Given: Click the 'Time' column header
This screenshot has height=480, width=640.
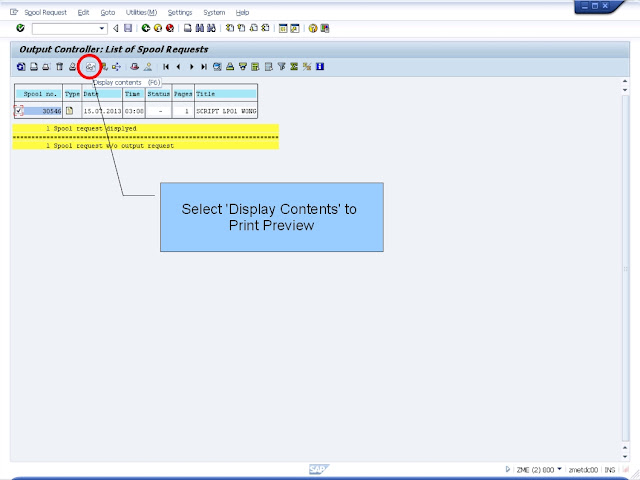Looking at the screenshot, I should click(x=134, y=94).
